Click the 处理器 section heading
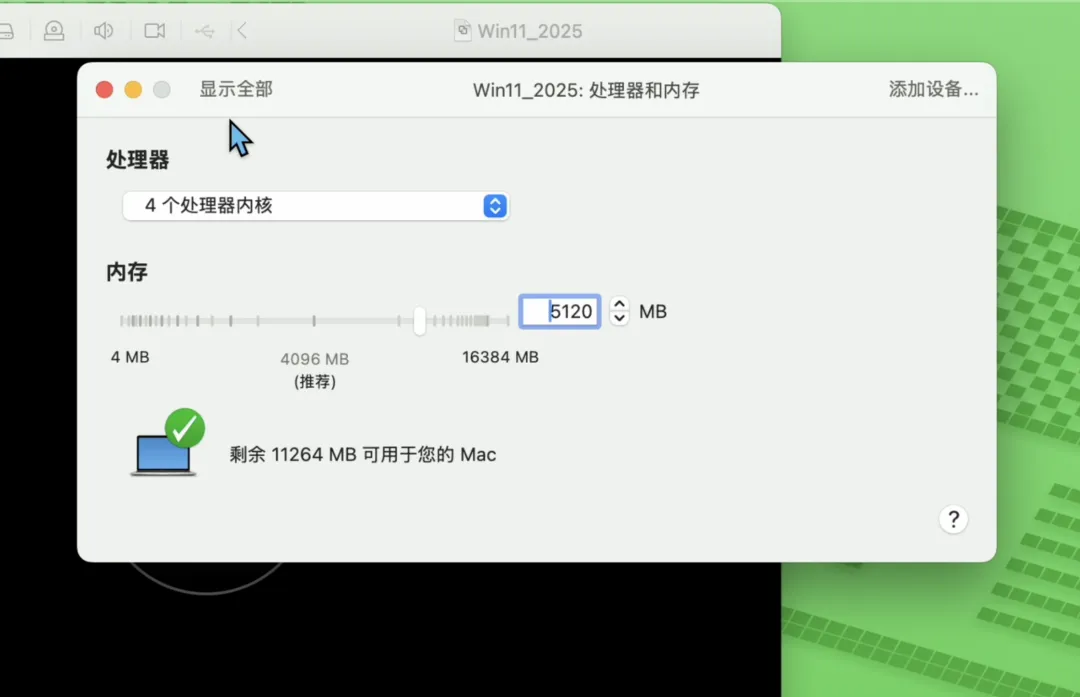The width and height of the screenshot is (1080, 697). 137,160
